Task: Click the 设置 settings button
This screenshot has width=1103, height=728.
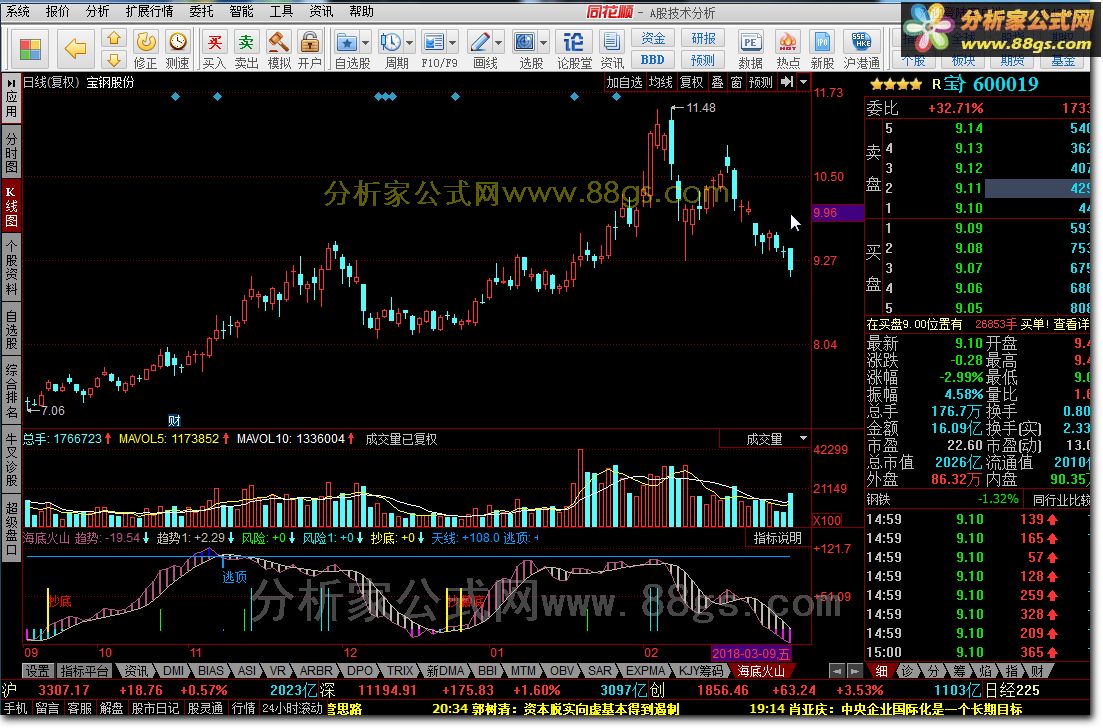Action: pos(38,671)
